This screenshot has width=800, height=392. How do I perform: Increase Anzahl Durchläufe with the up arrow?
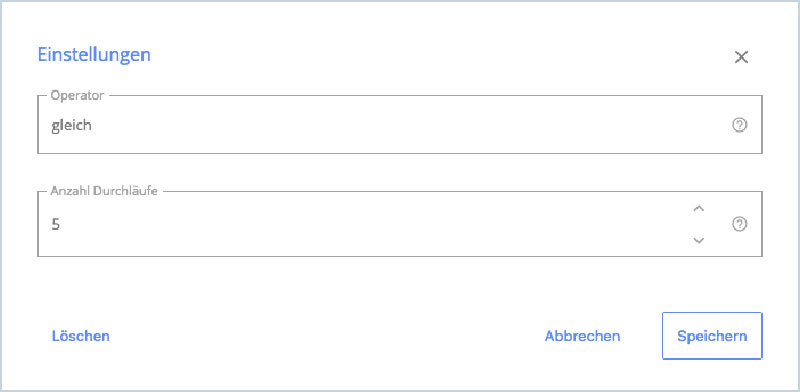[698, 208]
